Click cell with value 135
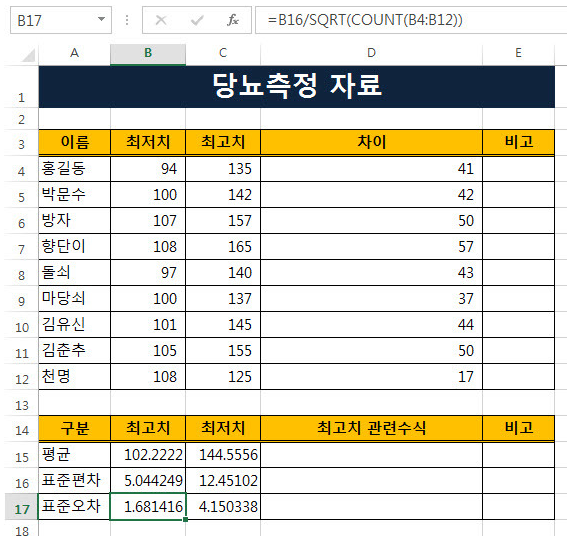The image size is (567, 541). (223, 169)
